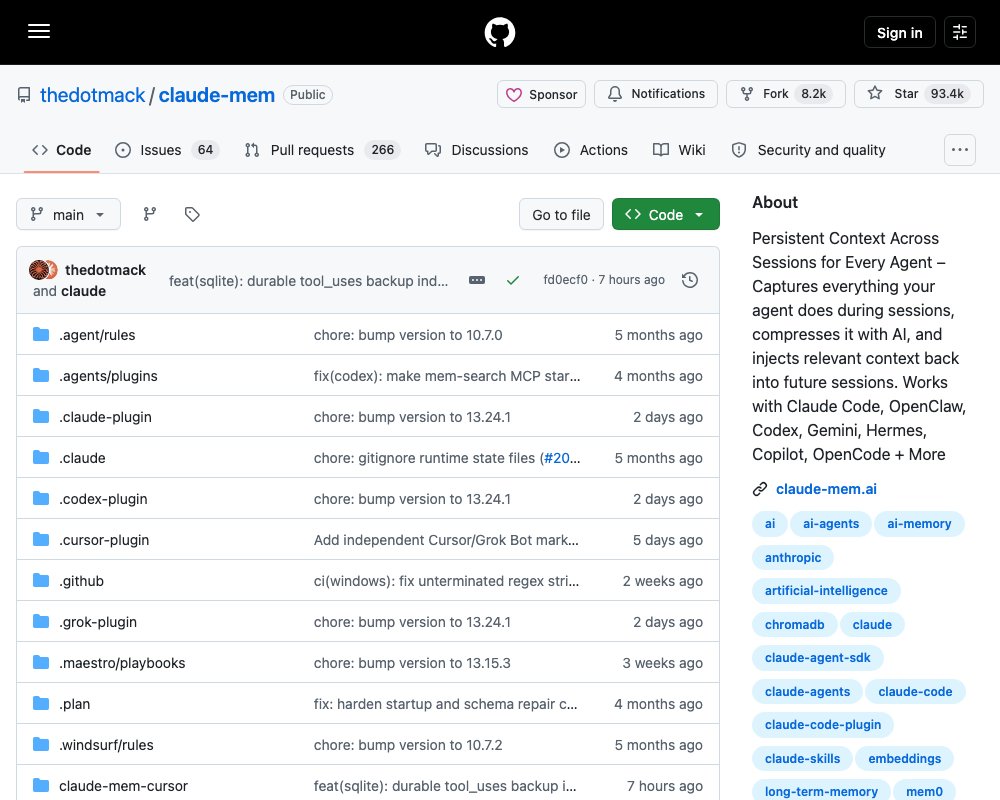Screen dimensions: 1000x800
Task: Open claude co-author link
Action: (x=84, y=291)
